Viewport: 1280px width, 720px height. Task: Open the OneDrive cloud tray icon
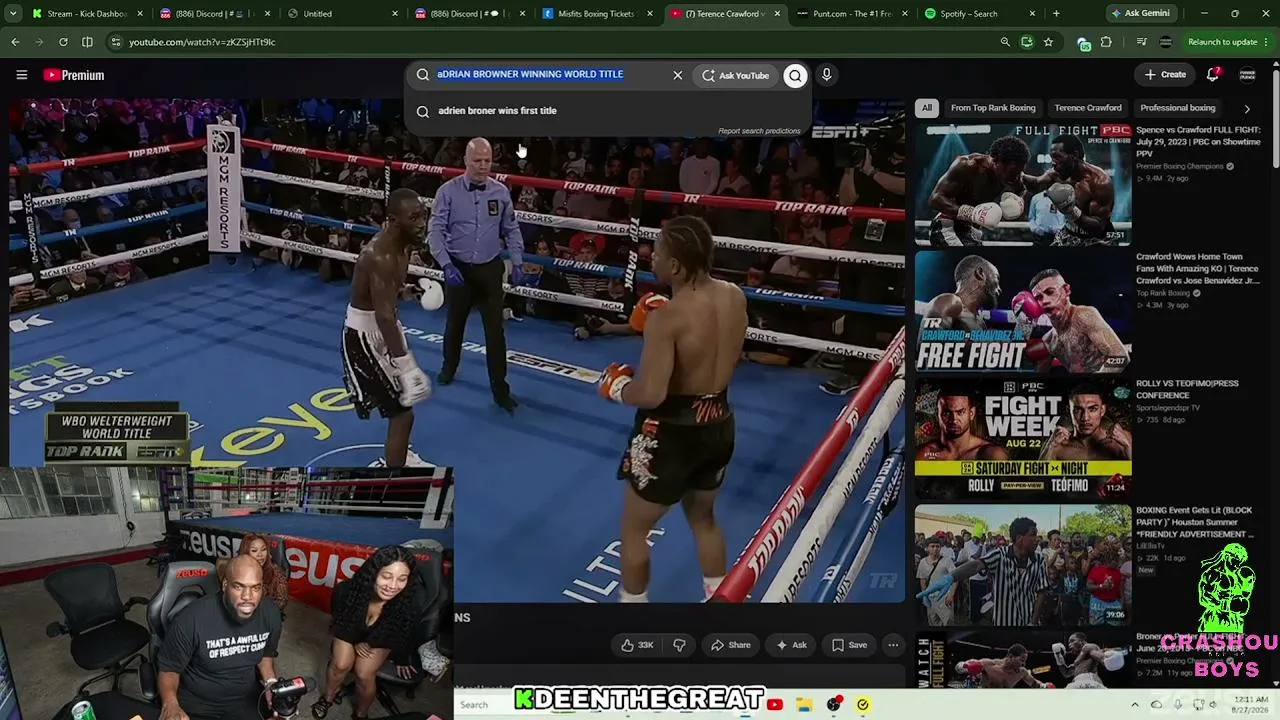pos(1157,705)
